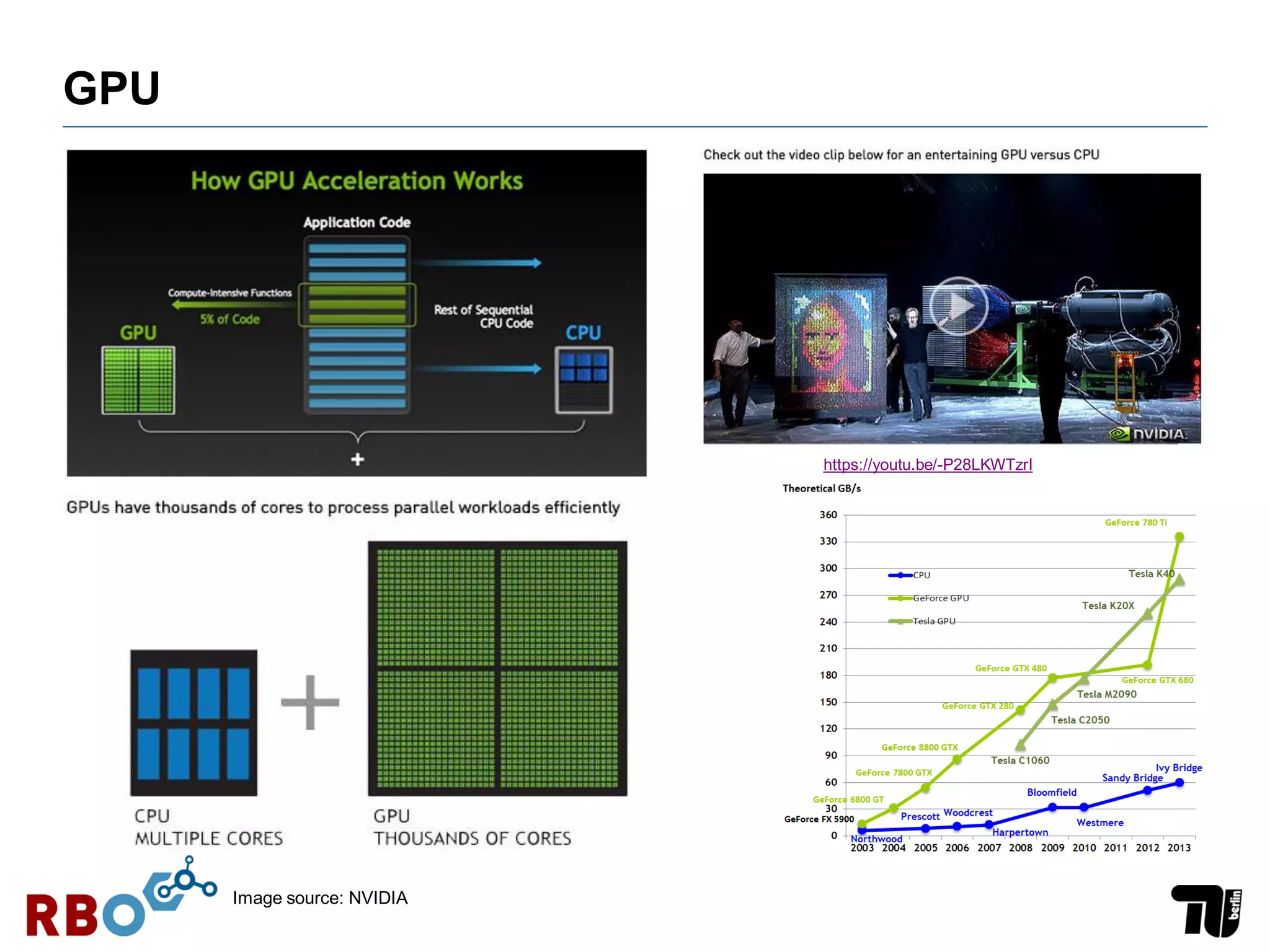Click the Image source: NVIDIA text
Image resolution: width=1270 pixels, height=952 pixels.
tap(320, 898)
